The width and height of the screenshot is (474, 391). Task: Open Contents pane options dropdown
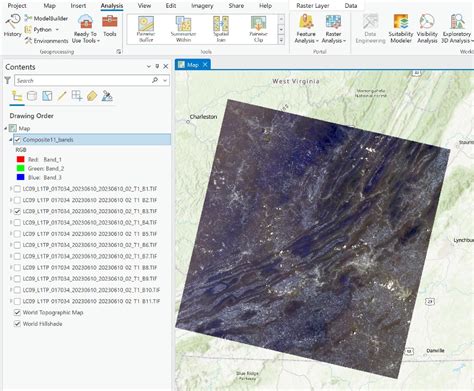coord(149,66)
